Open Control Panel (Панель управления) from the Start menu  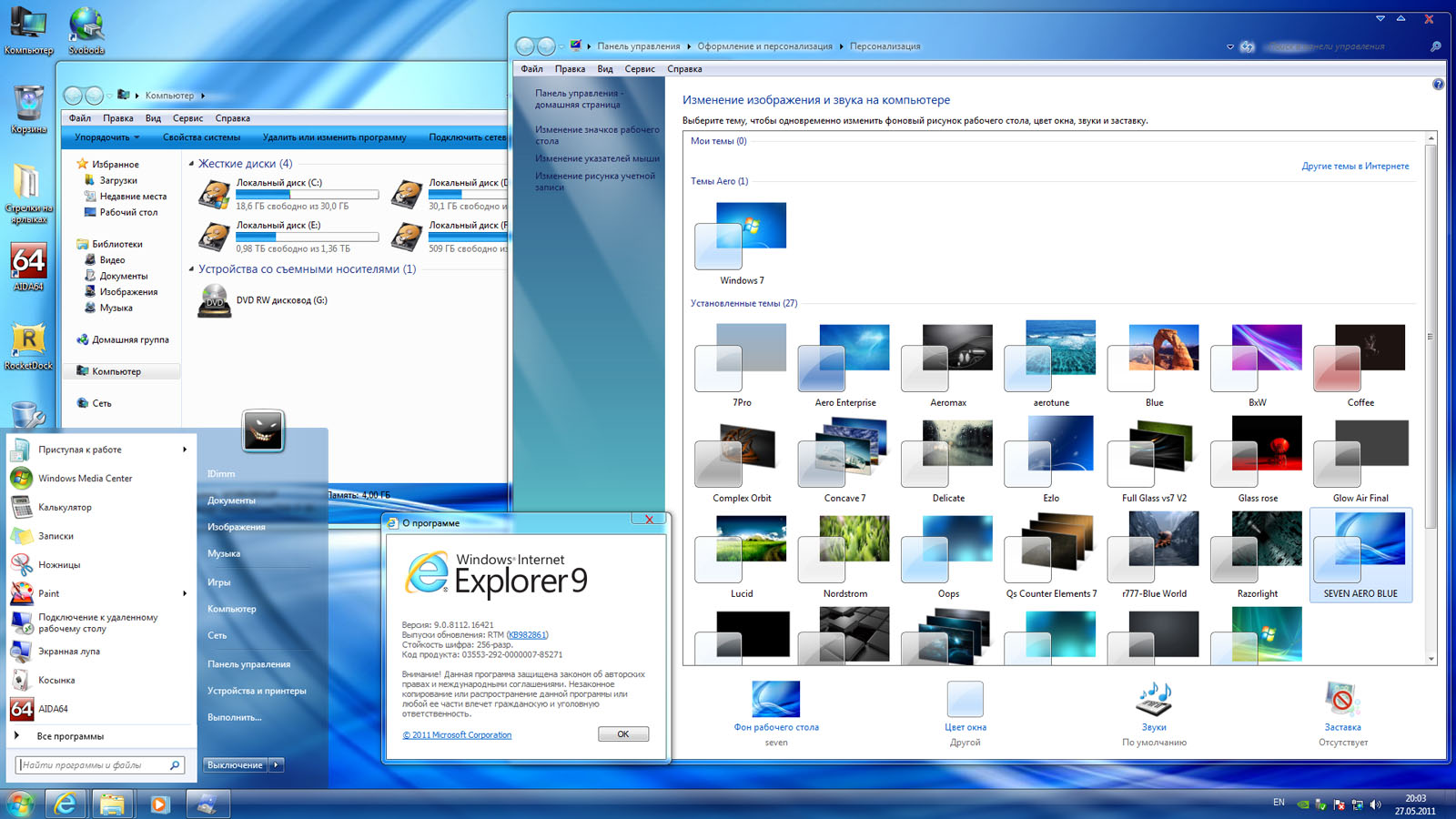click(248, 664)
